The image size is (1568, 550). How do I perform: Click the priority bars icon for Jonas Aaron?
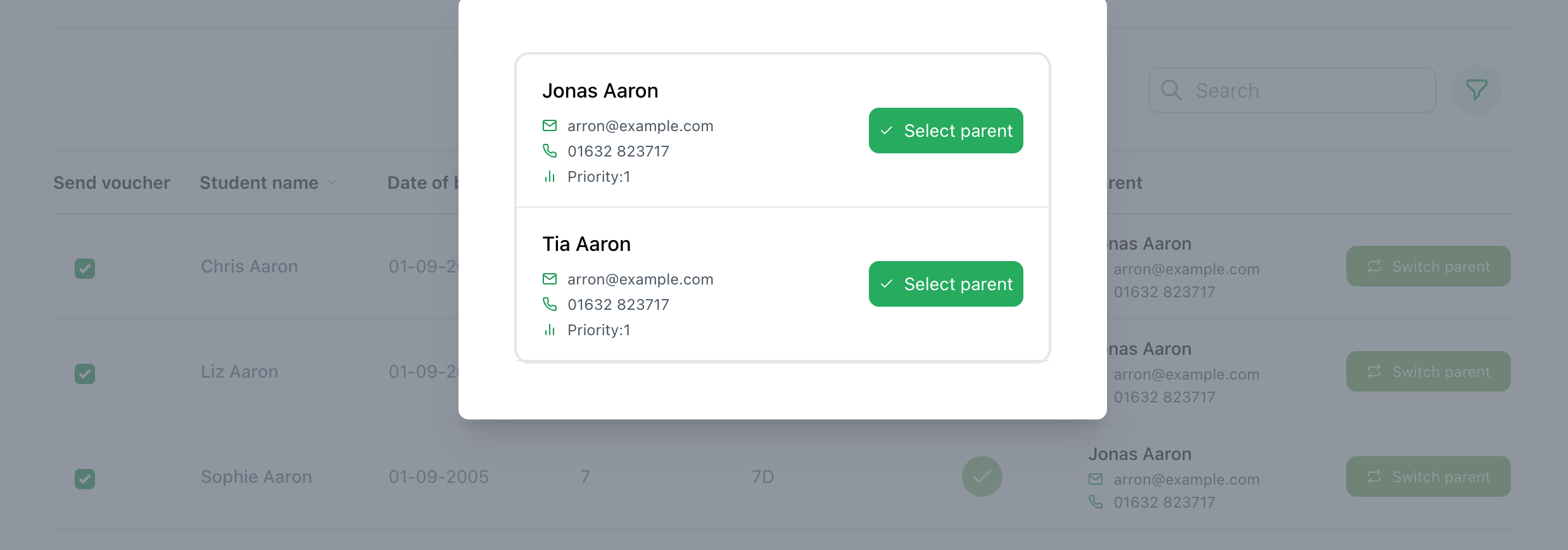[550, 176]
